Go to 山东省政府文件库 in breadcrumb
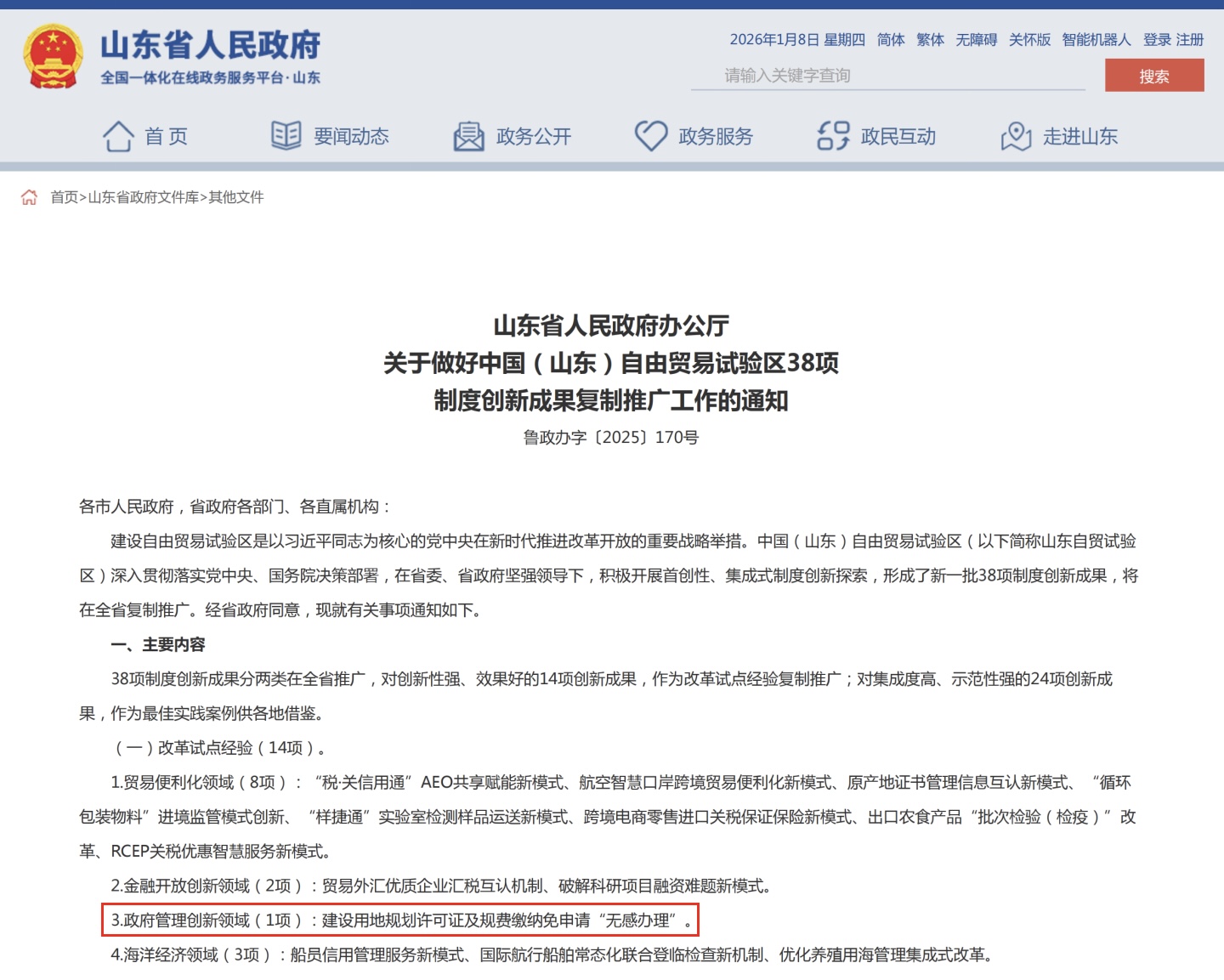This screenshot has height=980, width=1224. click(144, 197)
